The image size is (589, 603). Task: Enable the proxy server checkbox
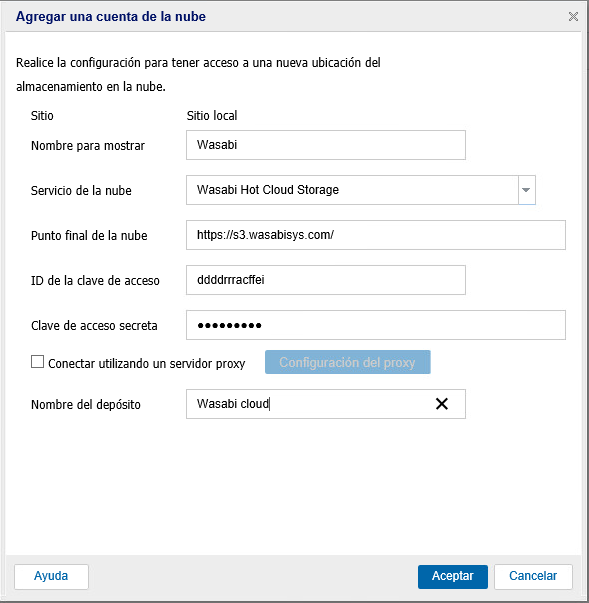pyautogui.click(x=37, y=362)
